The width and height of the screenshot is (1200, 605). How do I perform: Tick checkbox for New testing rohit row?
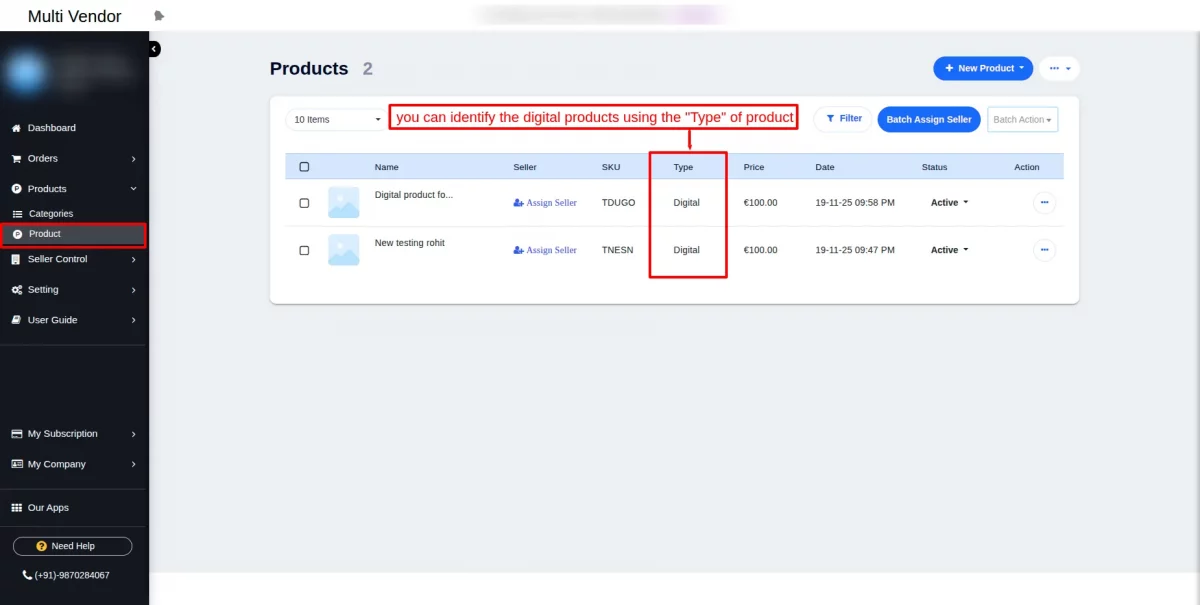(304, 250)
